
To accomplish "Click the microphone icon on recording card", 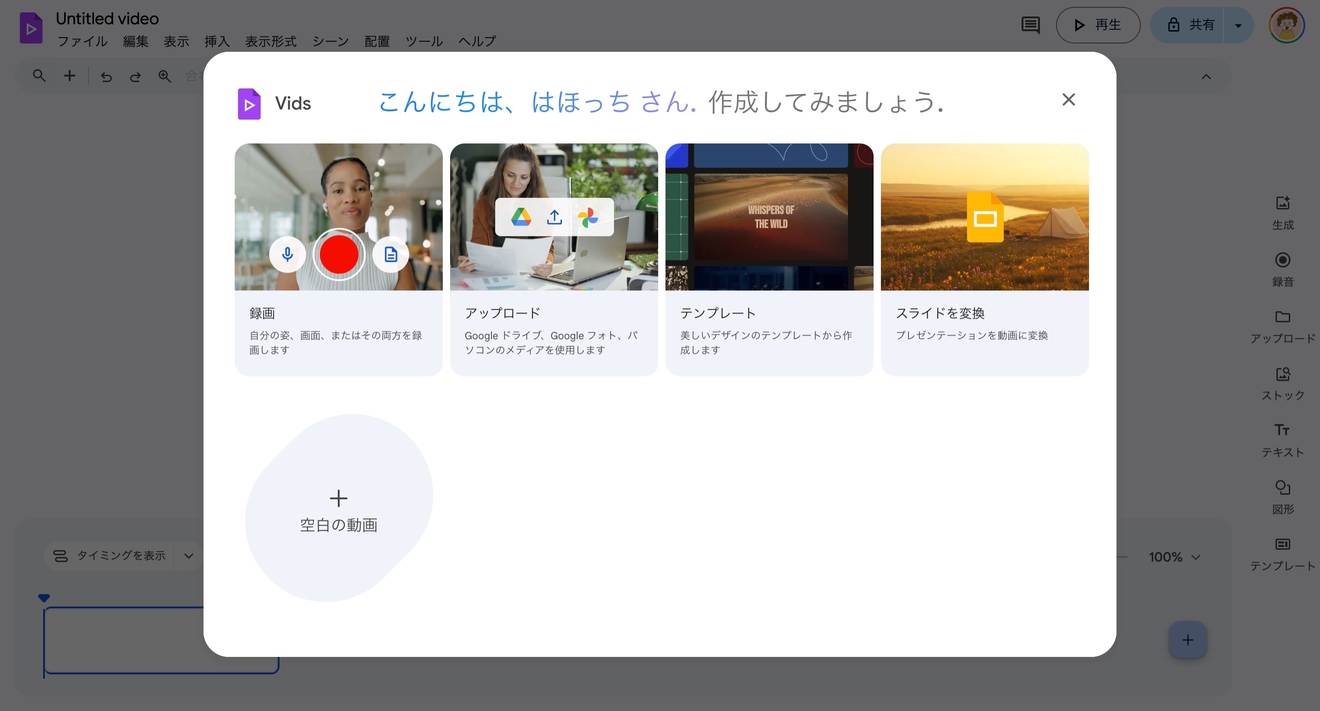I will click(287, 254).
